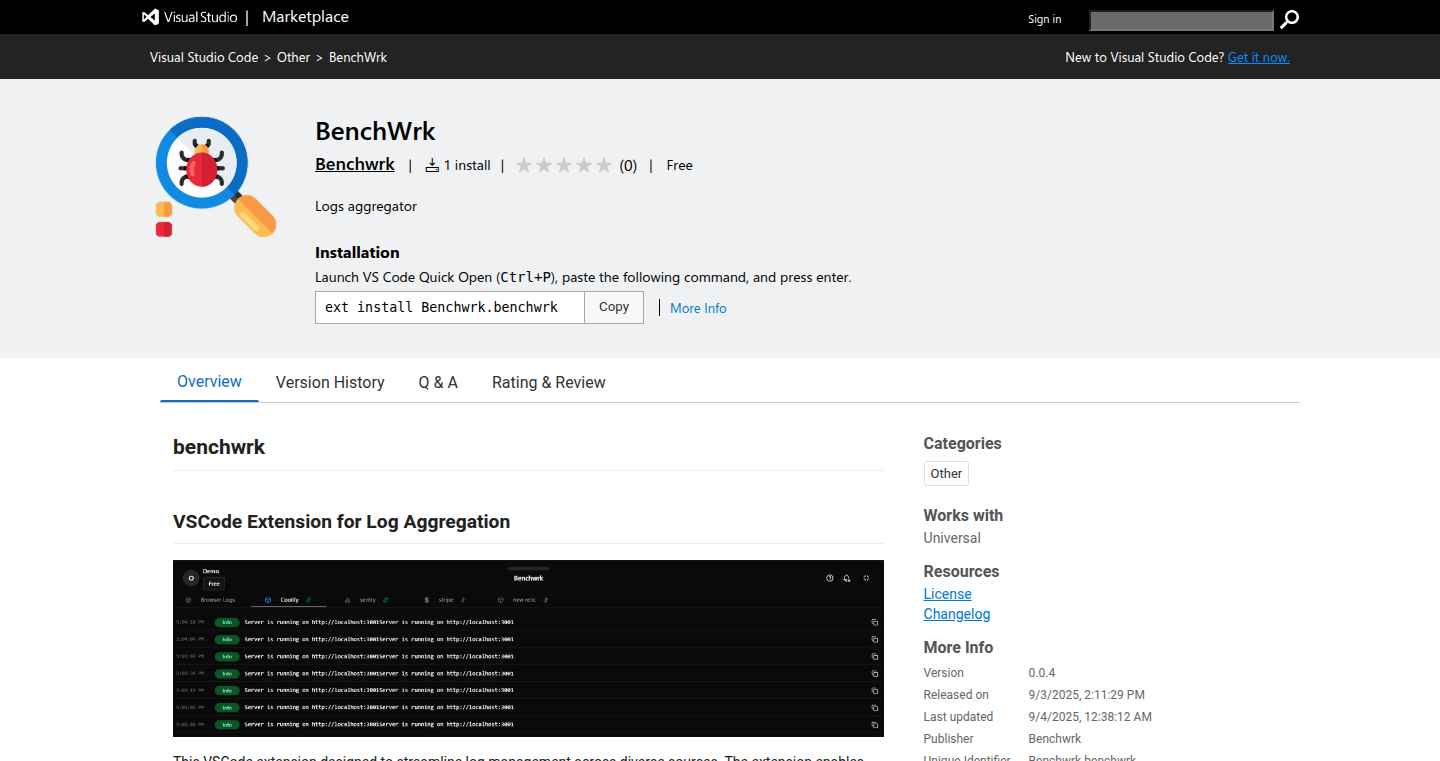
Task: Open the Marketplace home link
Action: click(305, 17)
